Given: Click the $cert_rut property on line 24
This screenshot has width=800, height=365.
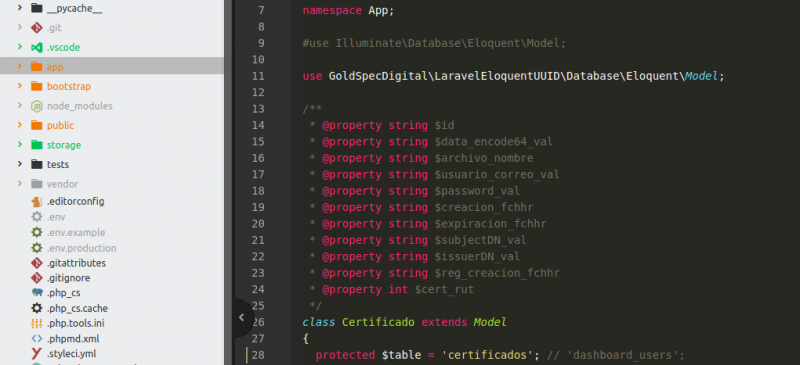Looking at the screenshot, I should pyautogui.click(x=444, y=289).
